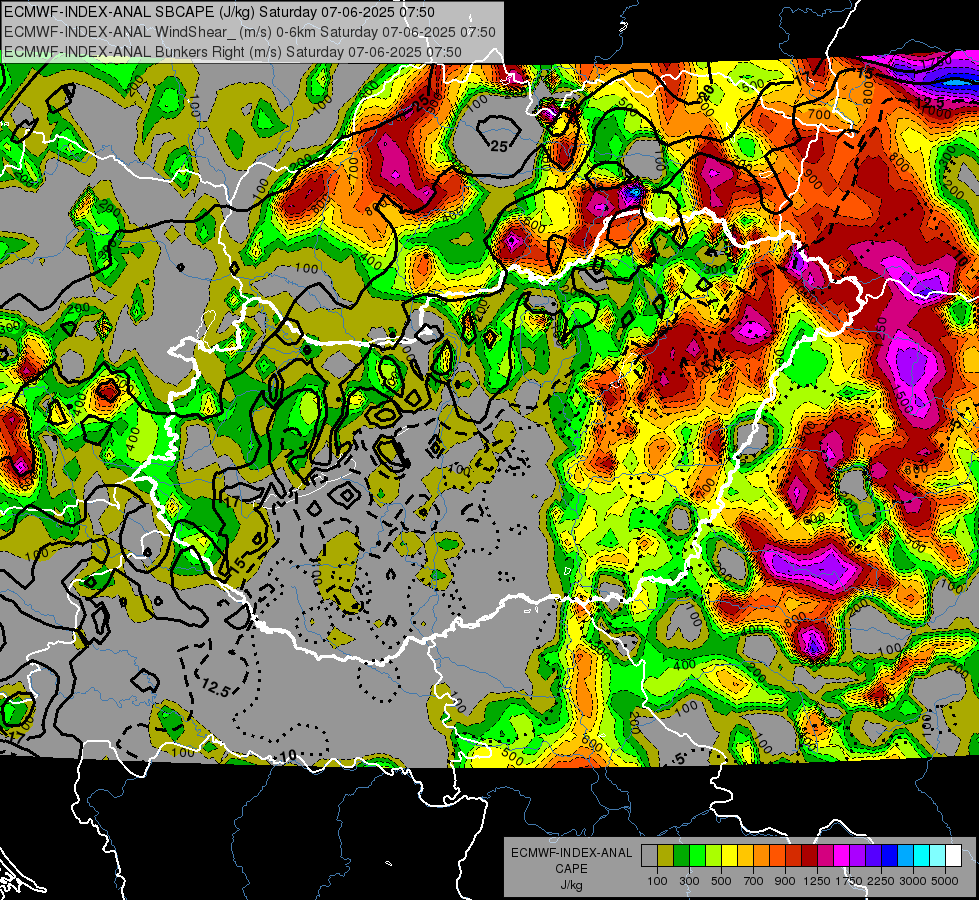Click the legend value 900

coord(785,881)
